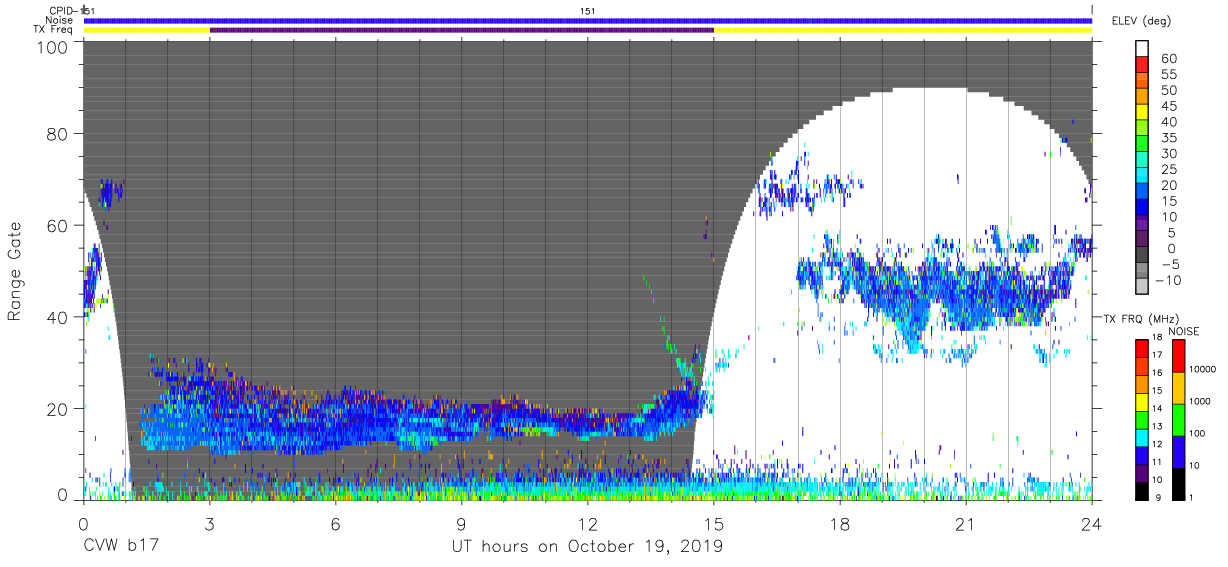Click the red segment of ELEV colorbar
This screenshot has height=567, width=1228.
(1144, 66)
